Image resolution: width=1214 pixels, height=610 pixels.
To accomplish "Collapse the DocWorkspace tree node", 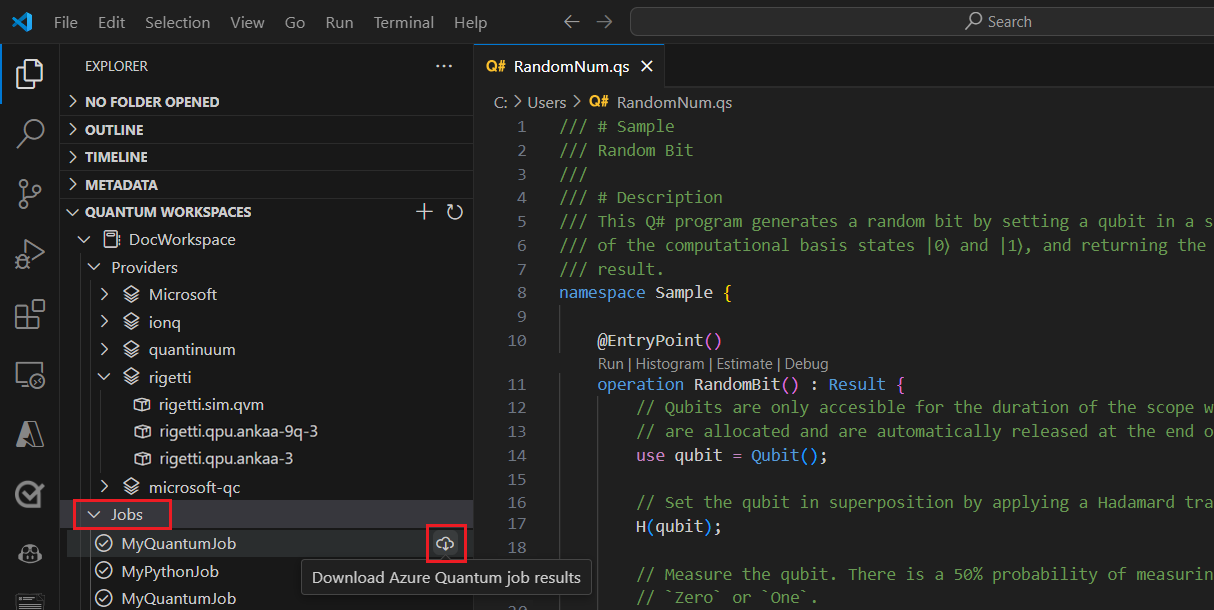I will [84, 240].
